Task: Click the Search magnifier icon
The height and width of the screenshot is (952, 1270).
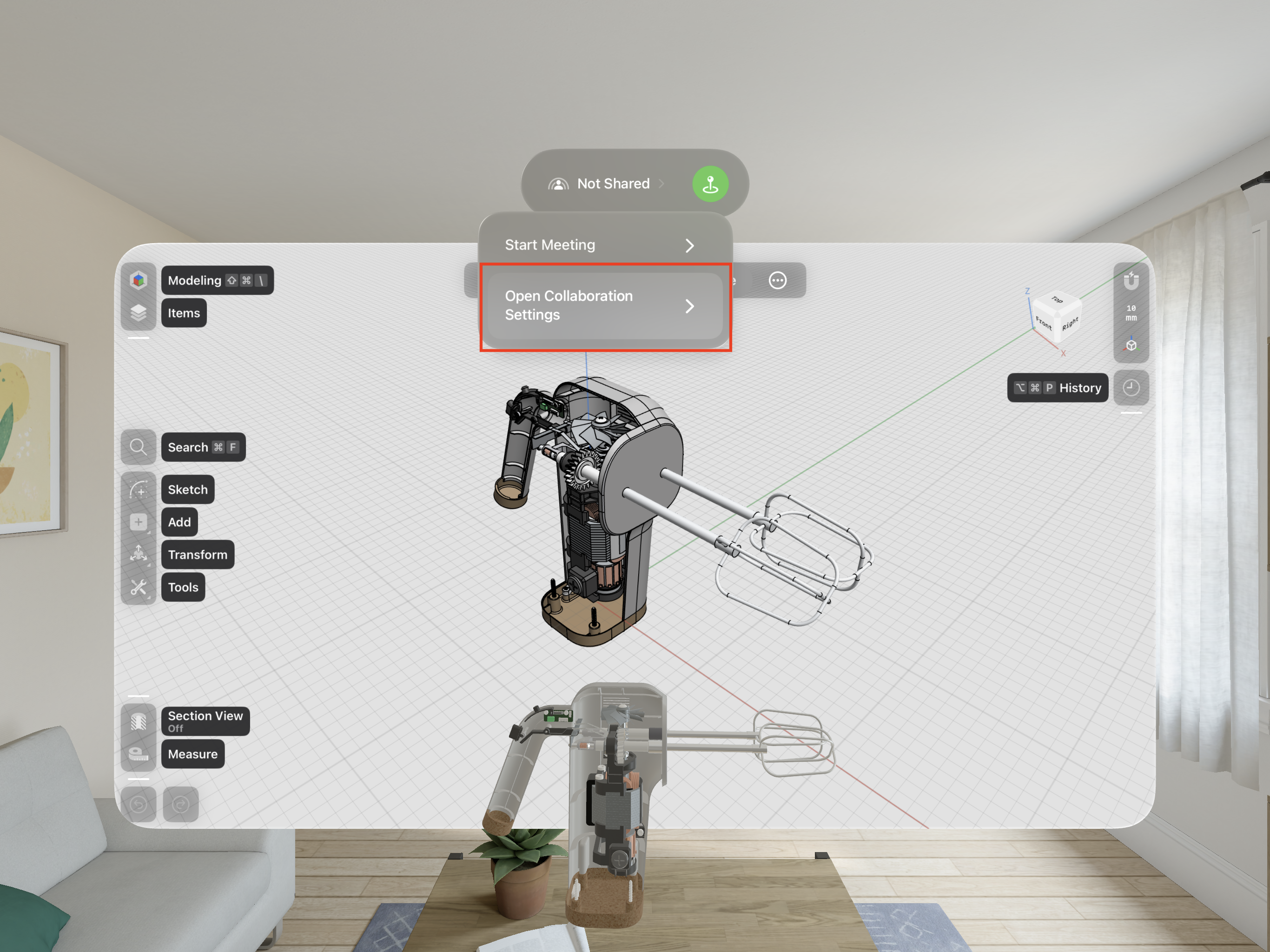Action: tap(139, 447)
